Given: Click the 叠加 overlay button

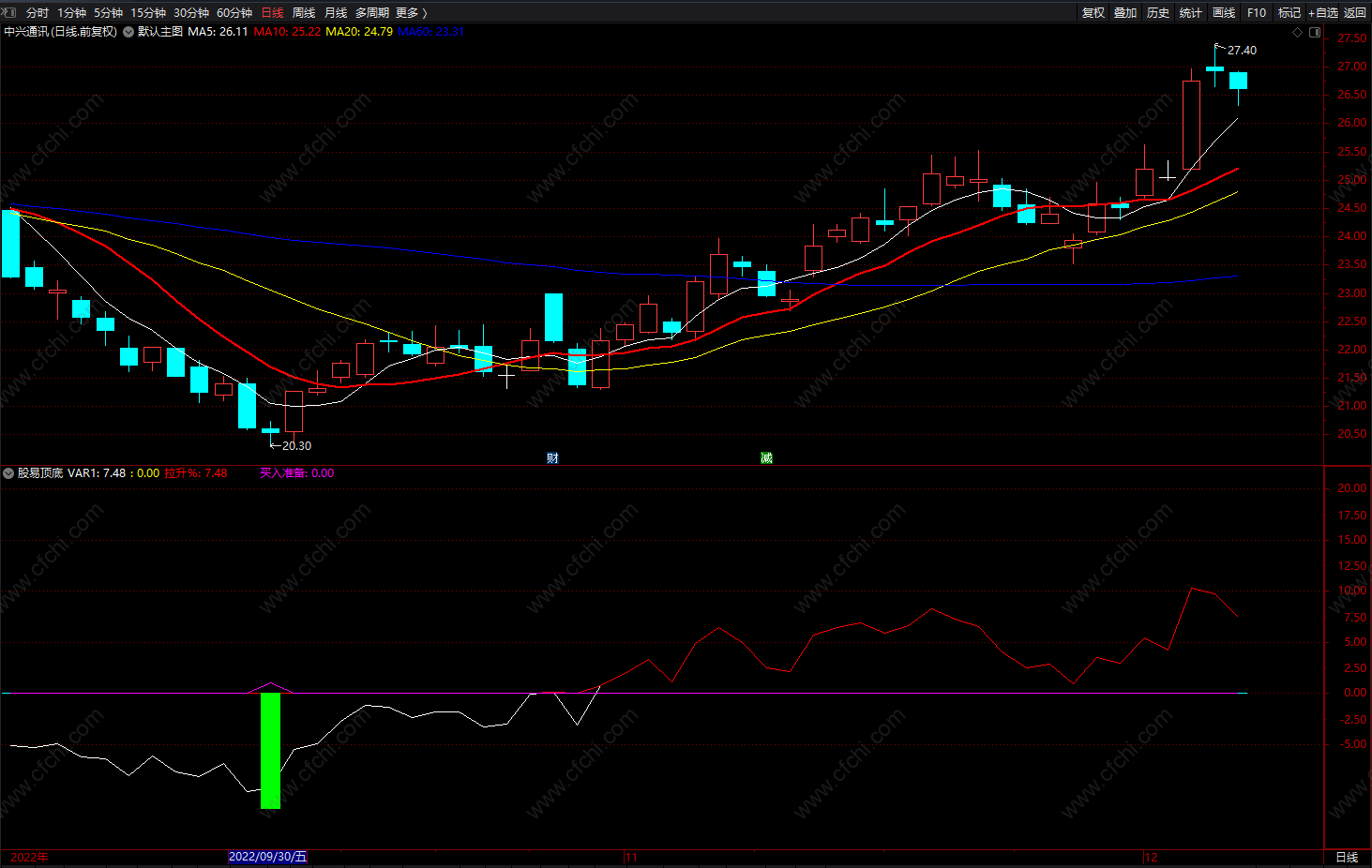Looking at the screenshot, I should (x=1125, y=12).
